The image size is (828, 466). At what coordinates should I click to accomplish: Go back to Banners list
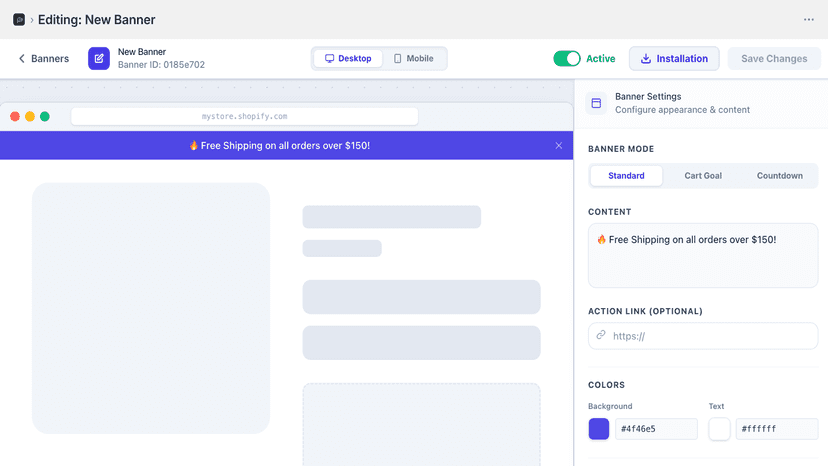pyautogui.click(x=44, y=59)
